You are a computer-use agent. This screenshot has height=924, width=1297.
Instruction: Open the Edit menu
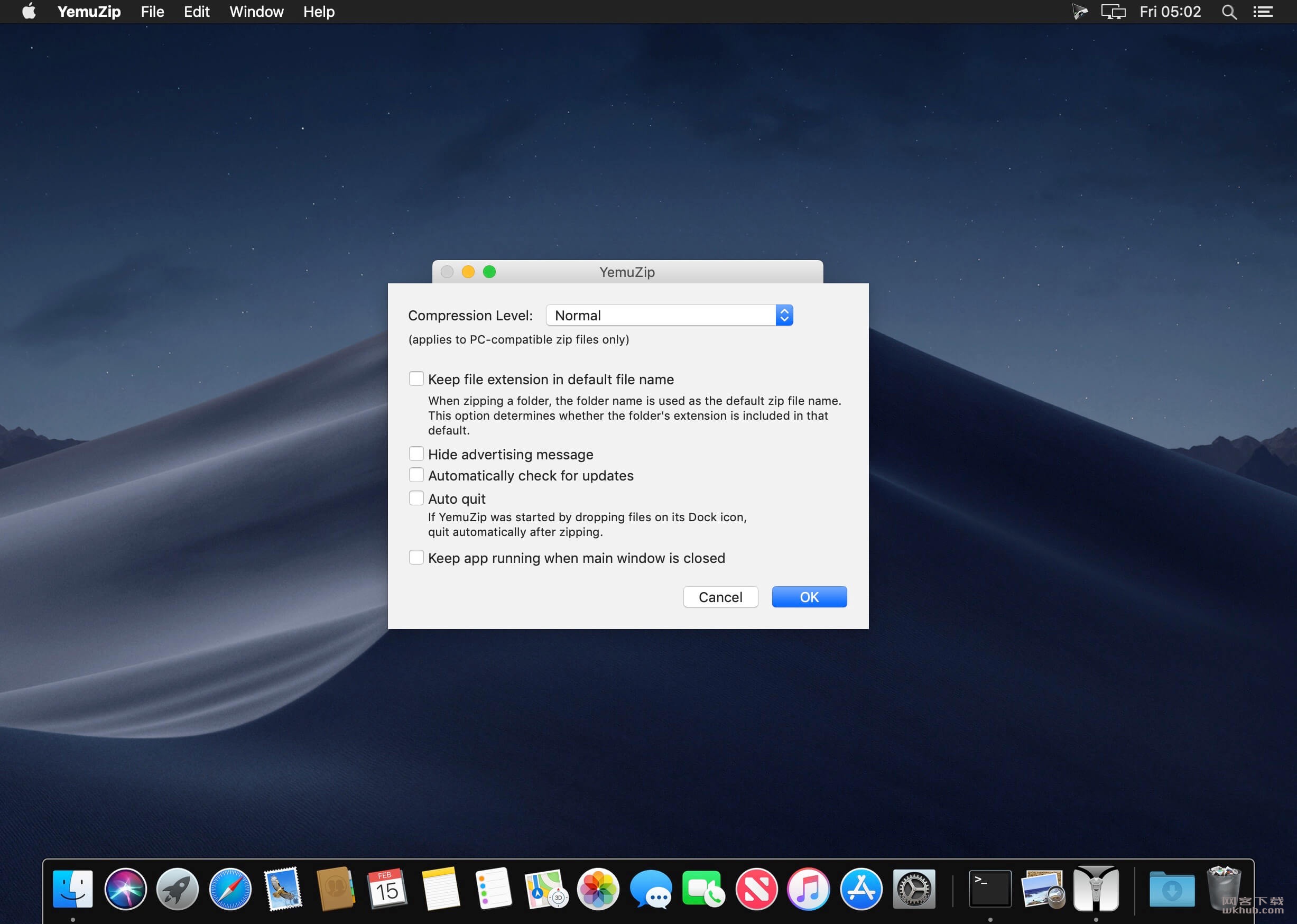point(197,12)
